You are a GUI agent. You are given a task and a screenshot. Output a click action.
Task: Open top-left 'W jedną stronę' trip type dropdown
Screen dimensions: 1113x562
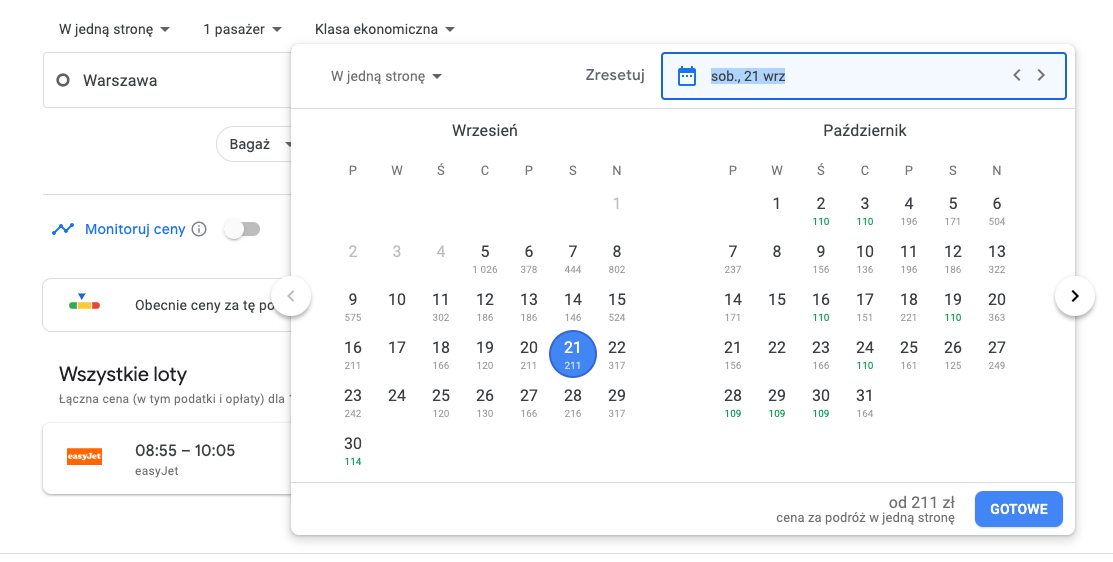(114, 29)
